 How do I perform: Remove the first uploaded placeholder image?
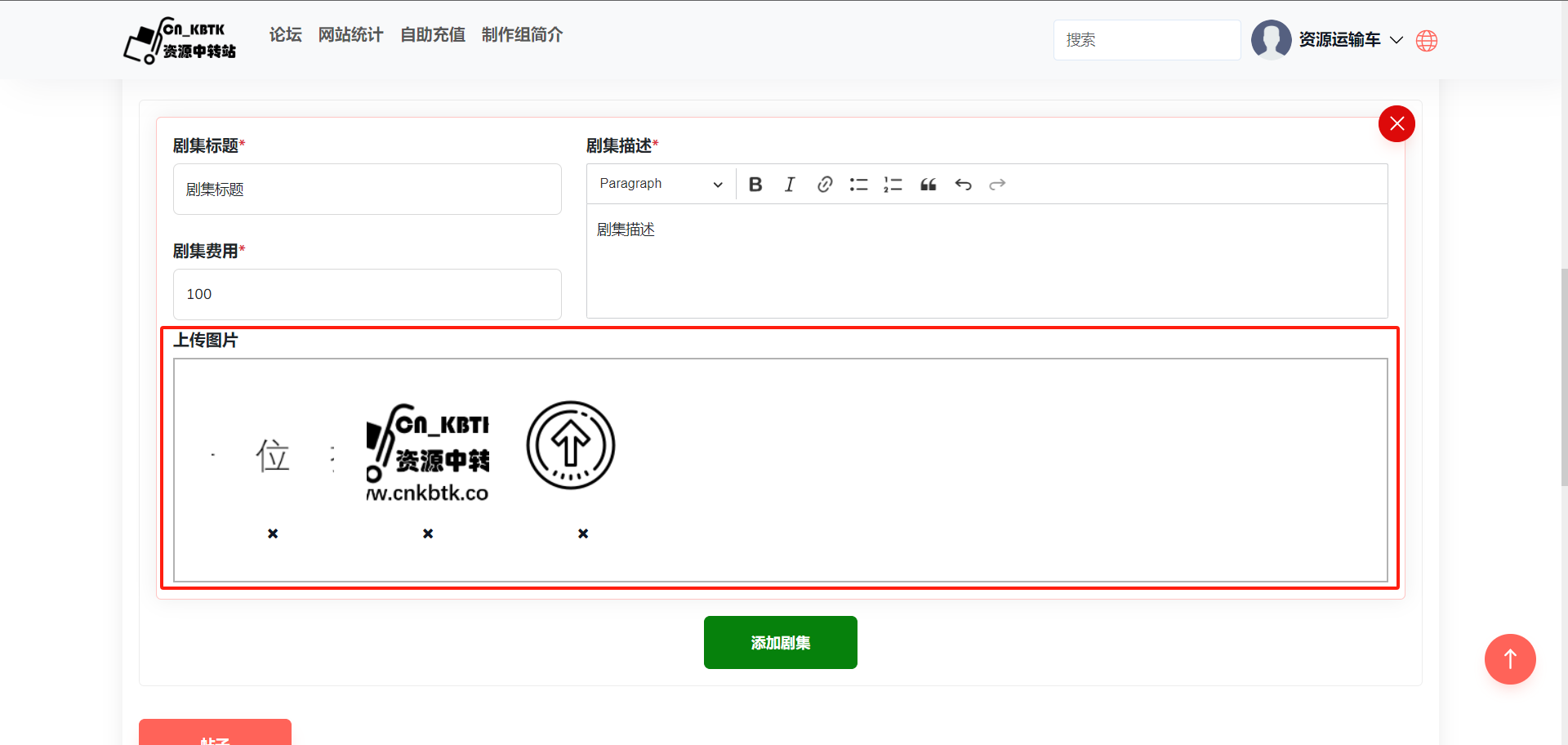273,533
